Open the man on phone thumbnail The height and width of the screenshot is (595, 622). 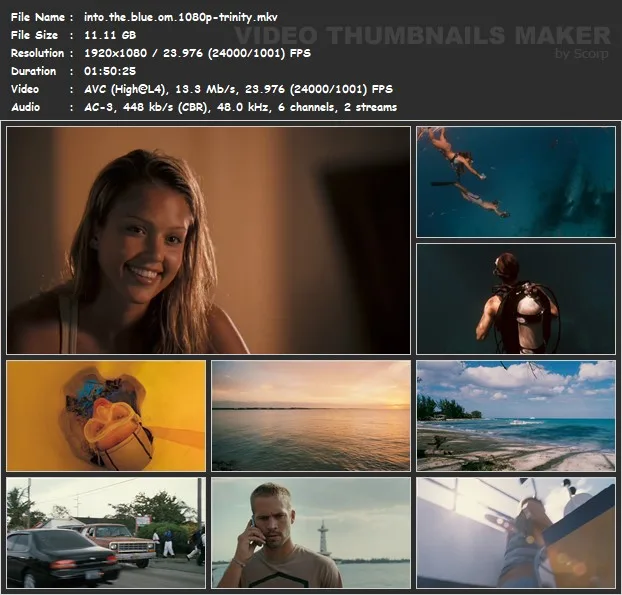tap(311, 532)
